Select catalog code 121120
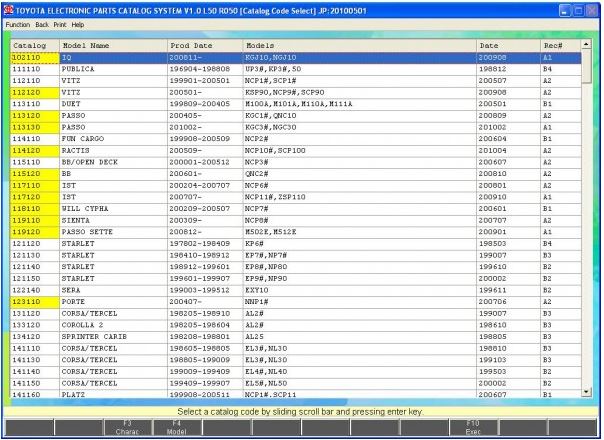Viewport: 604px width, 440px height. click(35, 244)
